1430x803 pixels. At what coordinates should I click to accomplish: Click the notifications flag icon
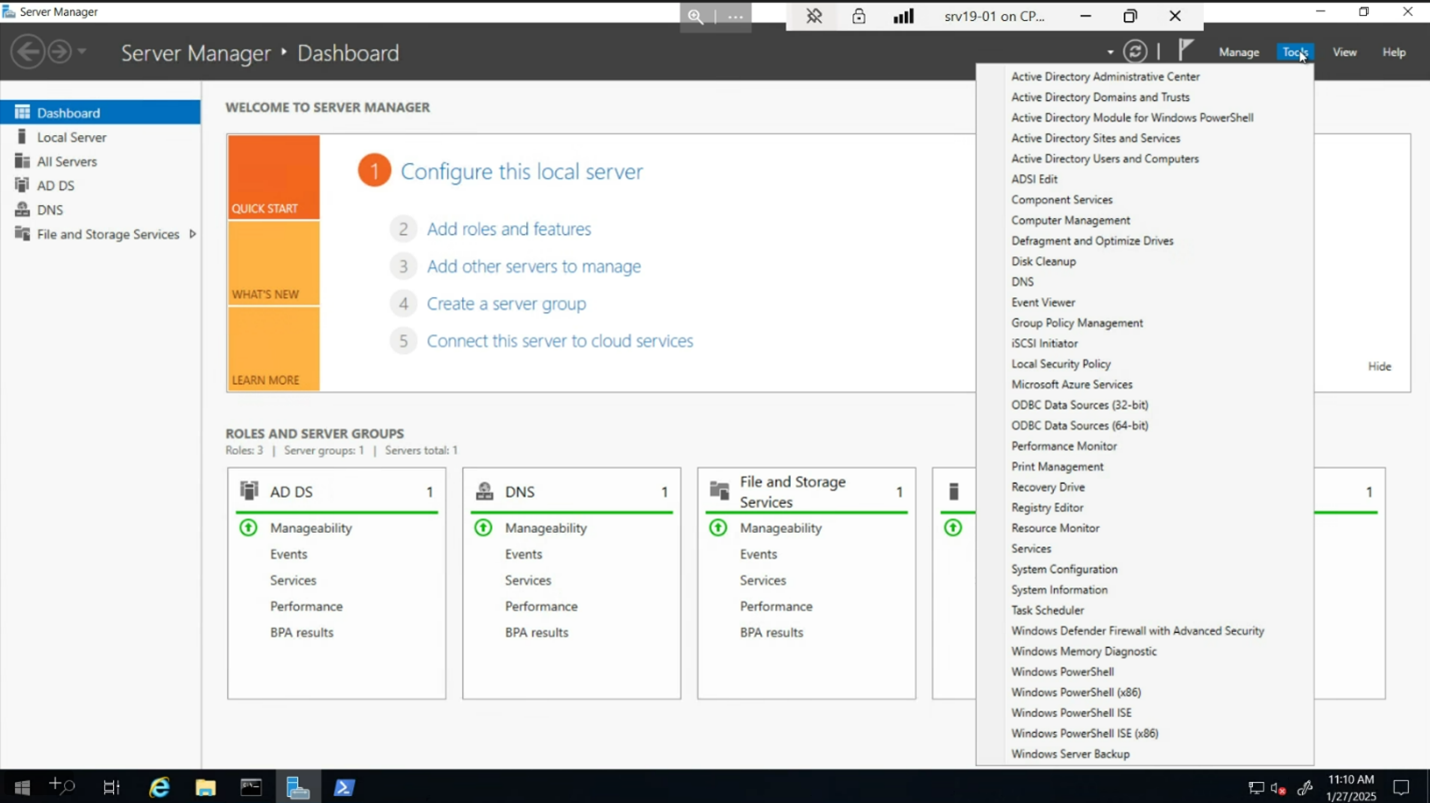(x=1185, y=50)
